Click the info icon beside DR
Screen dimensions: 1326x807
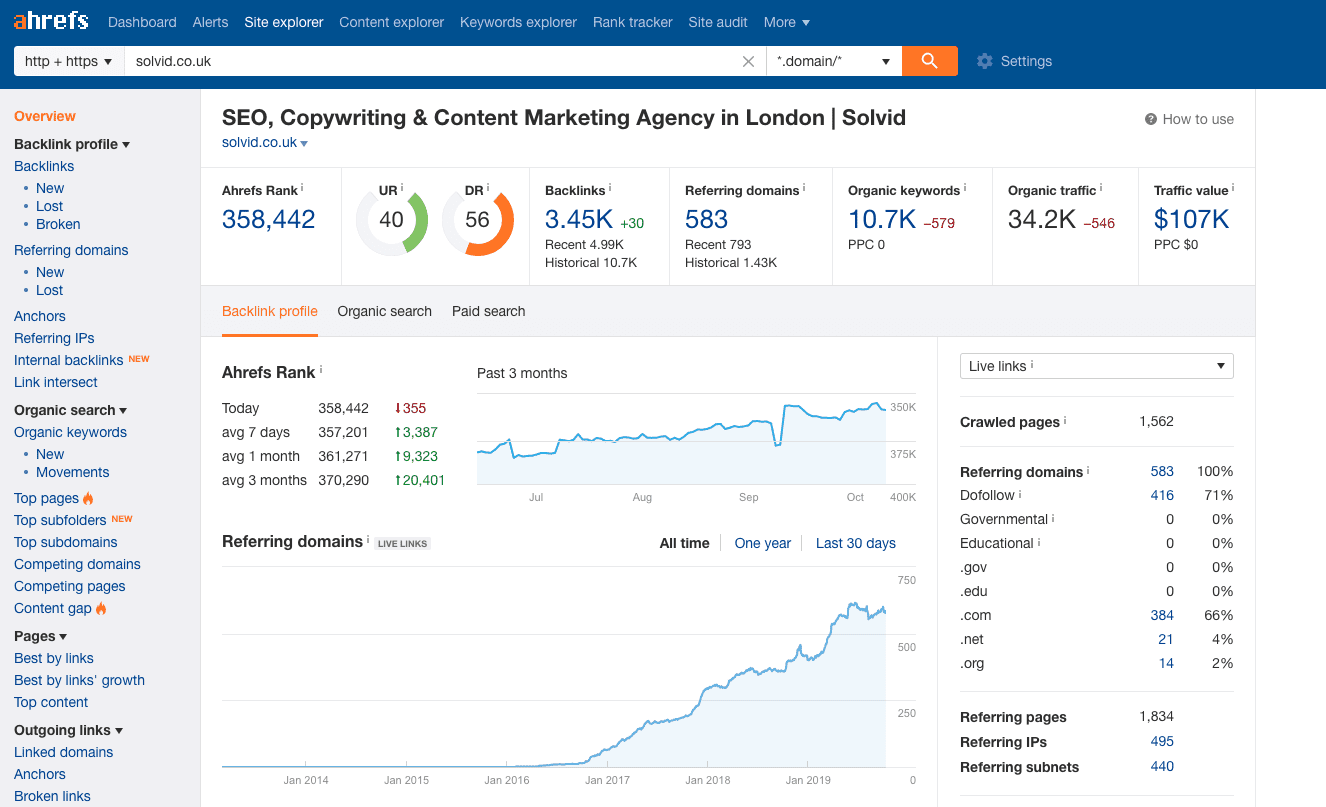point(488,188)
